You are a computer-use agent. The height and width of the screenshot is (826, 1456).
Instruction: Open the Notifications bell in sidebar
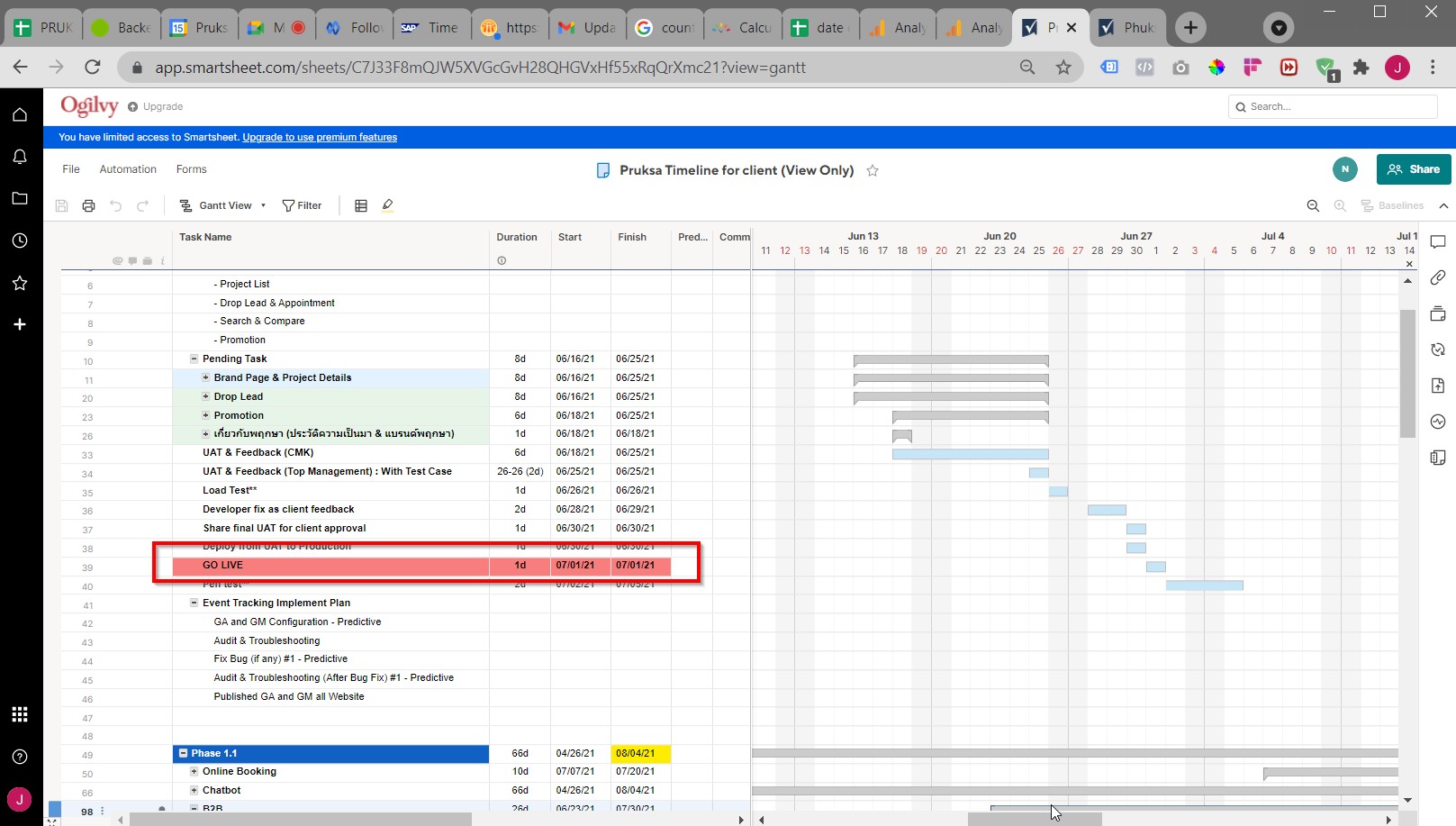[20, 157]
